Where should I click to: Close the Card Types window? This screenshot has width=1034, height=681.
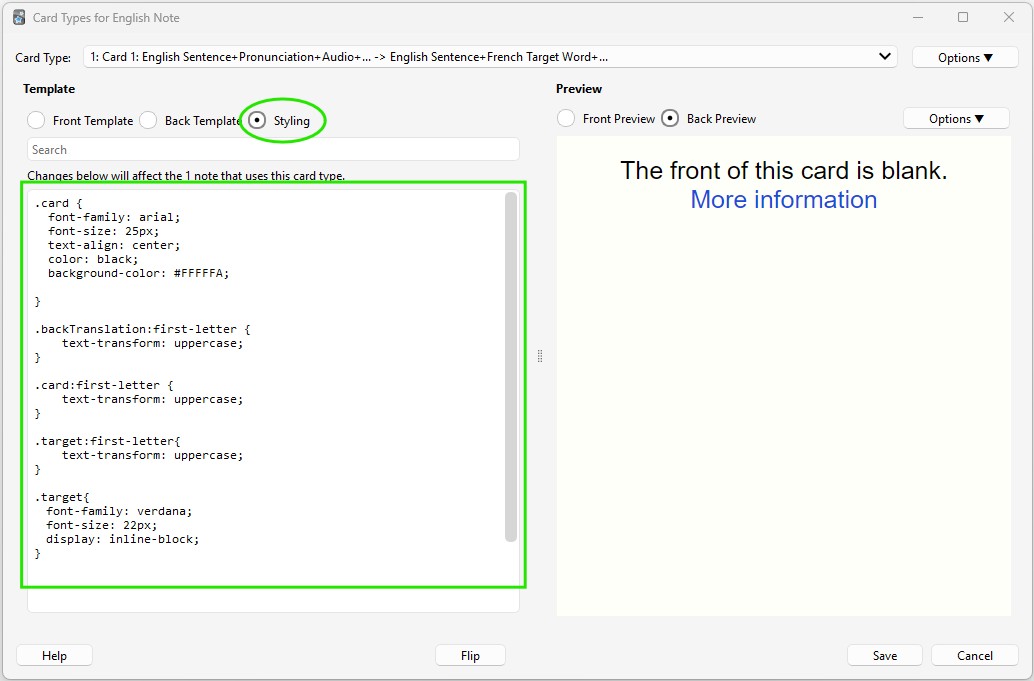1008,17
